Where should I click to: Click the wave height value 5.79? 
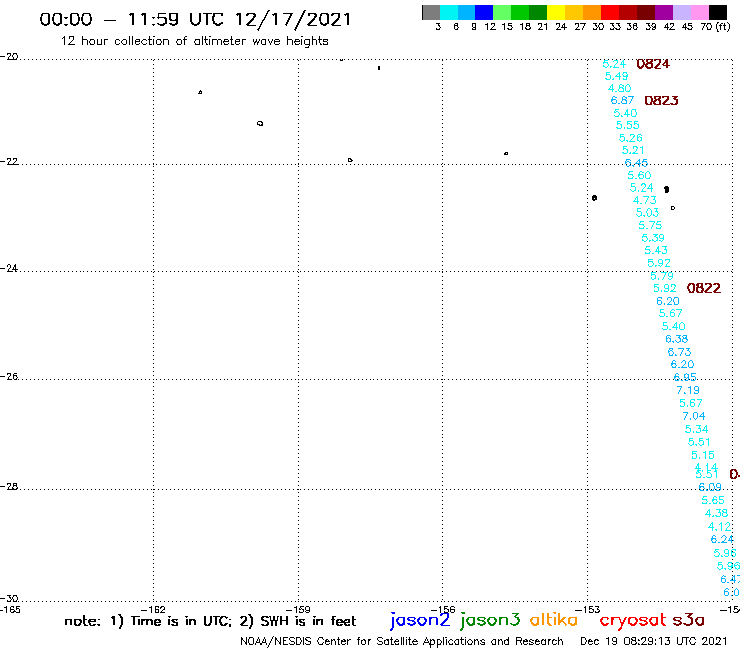click(x=662, y=276)
